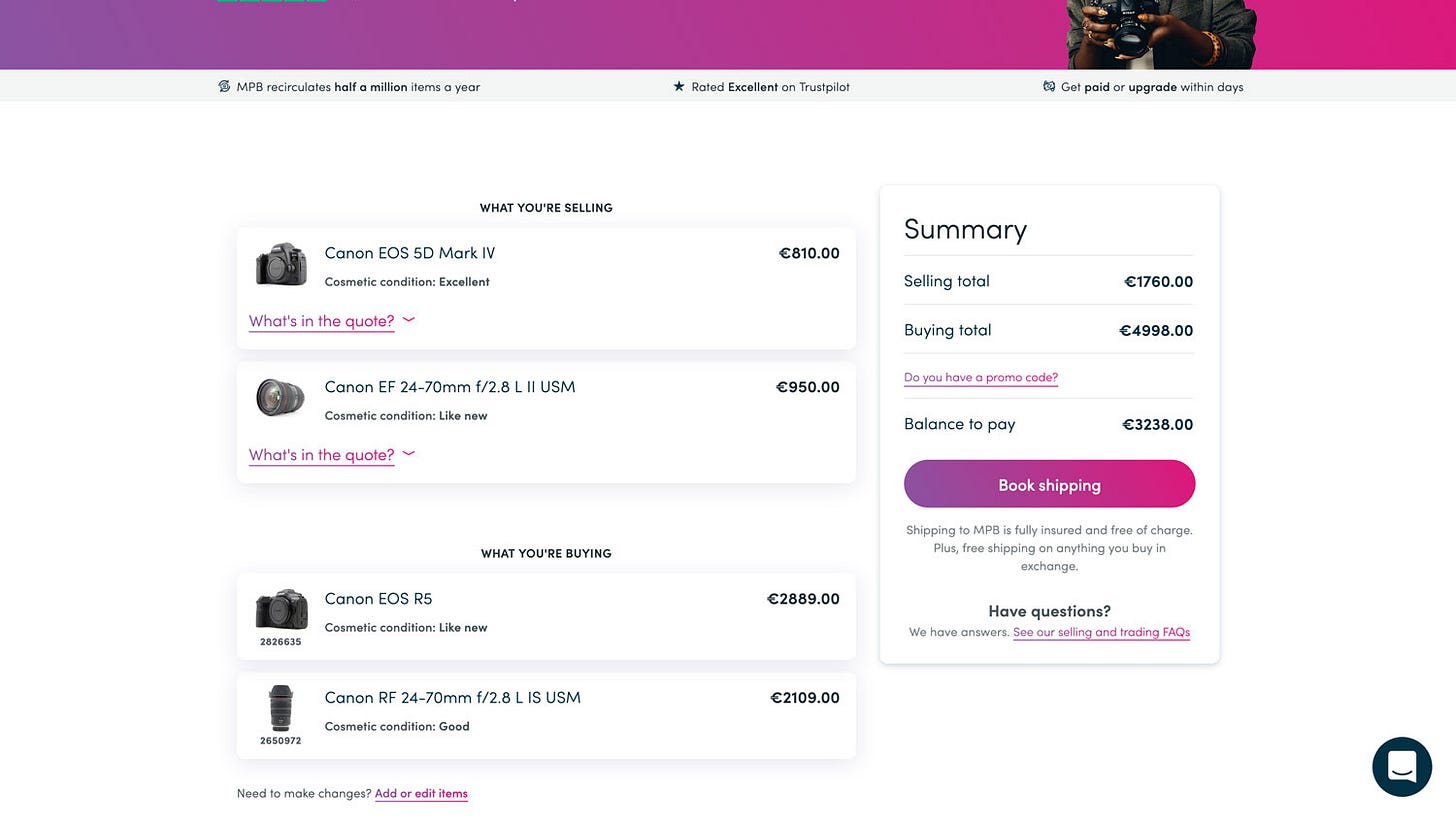The image size is (1456, 820).
Task: Open selling and trading FAQs link
Action: [1101, 632]
